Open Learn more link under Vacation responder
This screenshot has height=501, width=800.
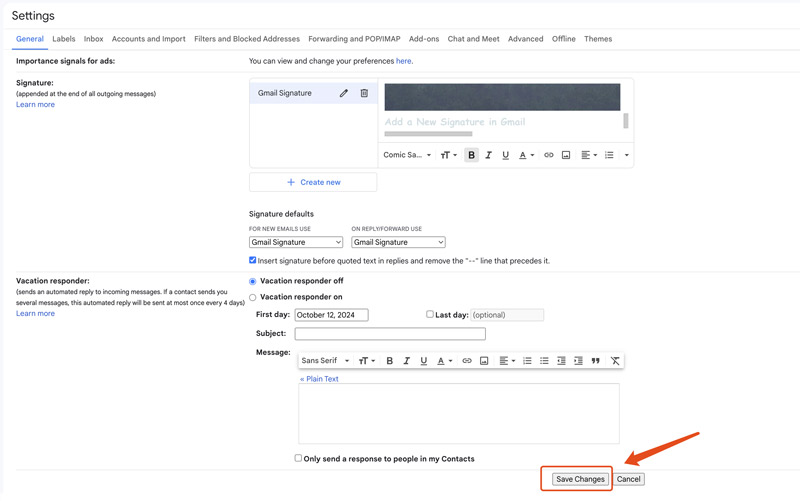point(35,313)
